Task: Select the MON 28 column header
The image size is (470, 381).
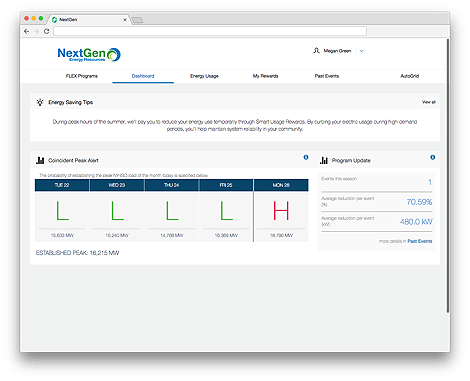Action: coord(281,185)
